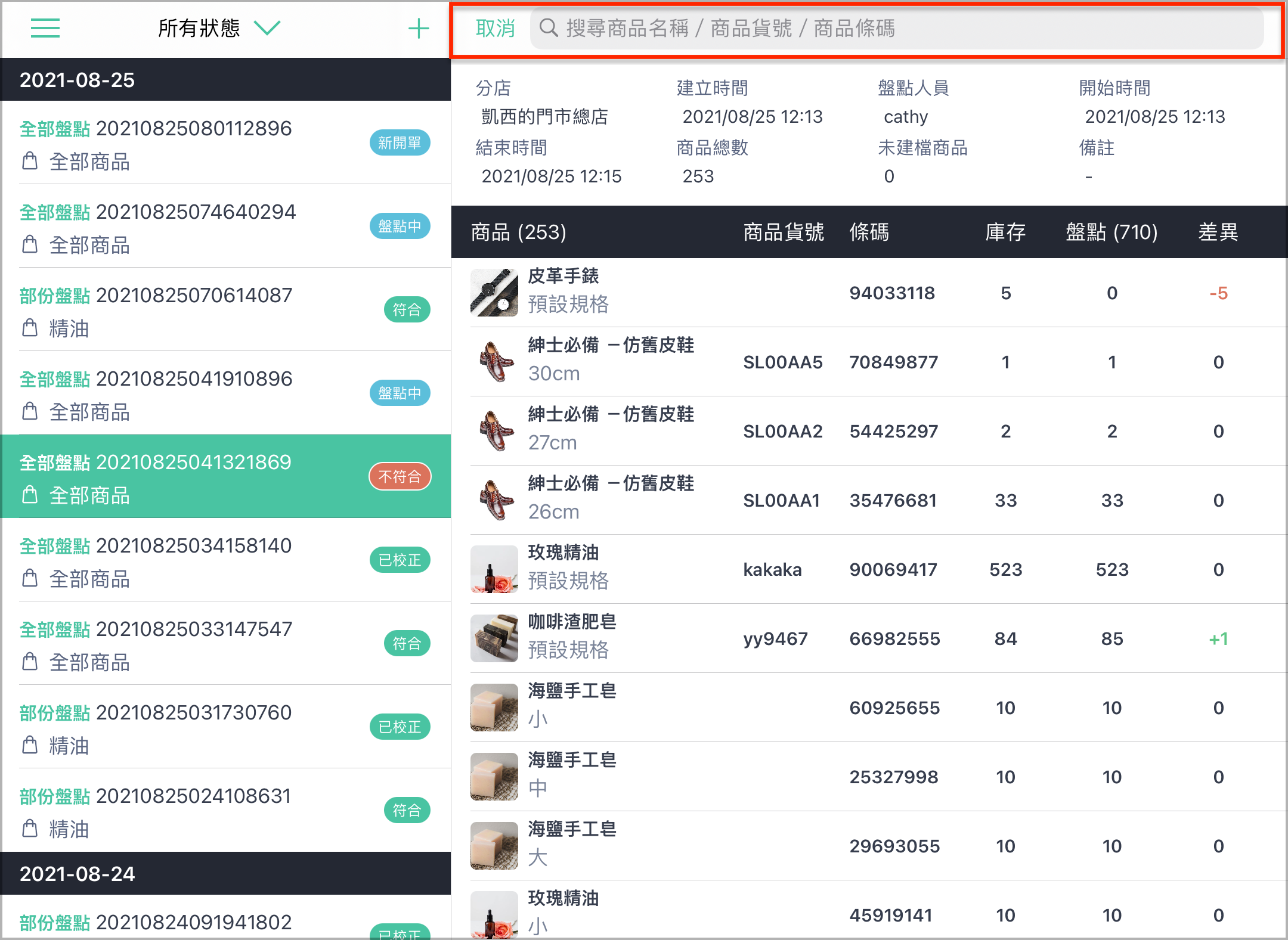Focus the product search input field

coord(896,28)
